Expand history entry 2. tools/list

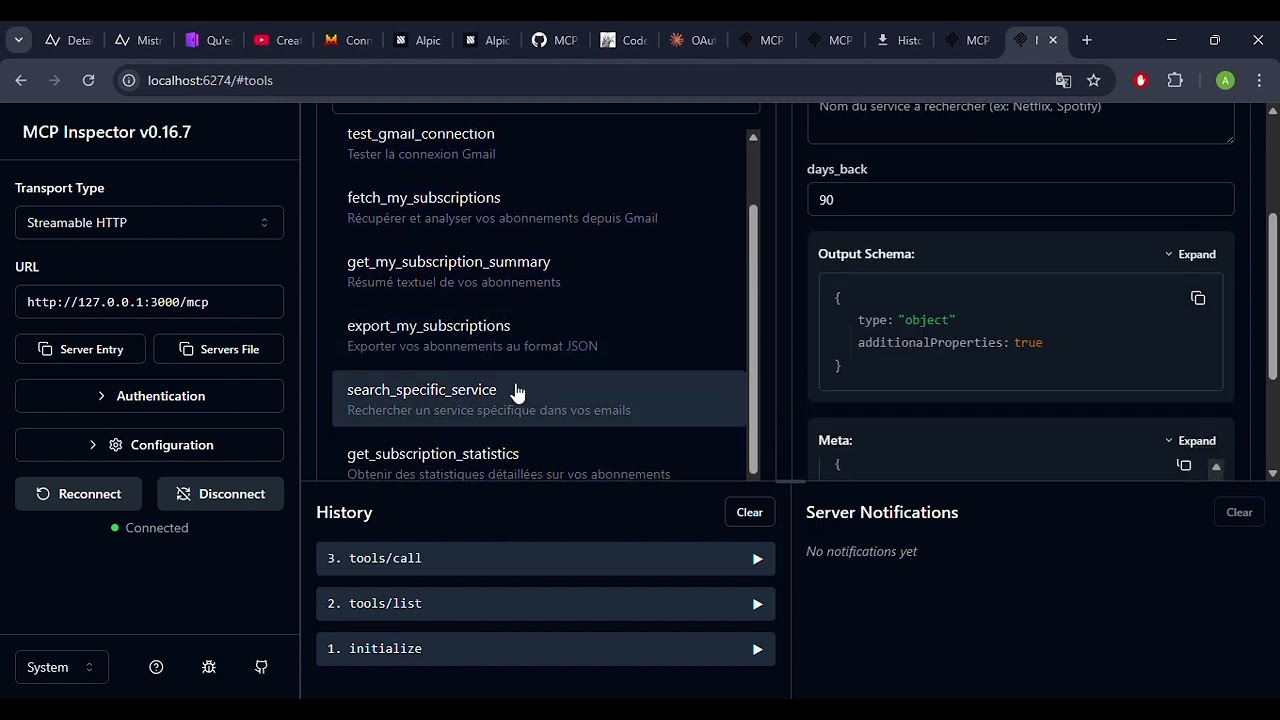coord(545,604)
